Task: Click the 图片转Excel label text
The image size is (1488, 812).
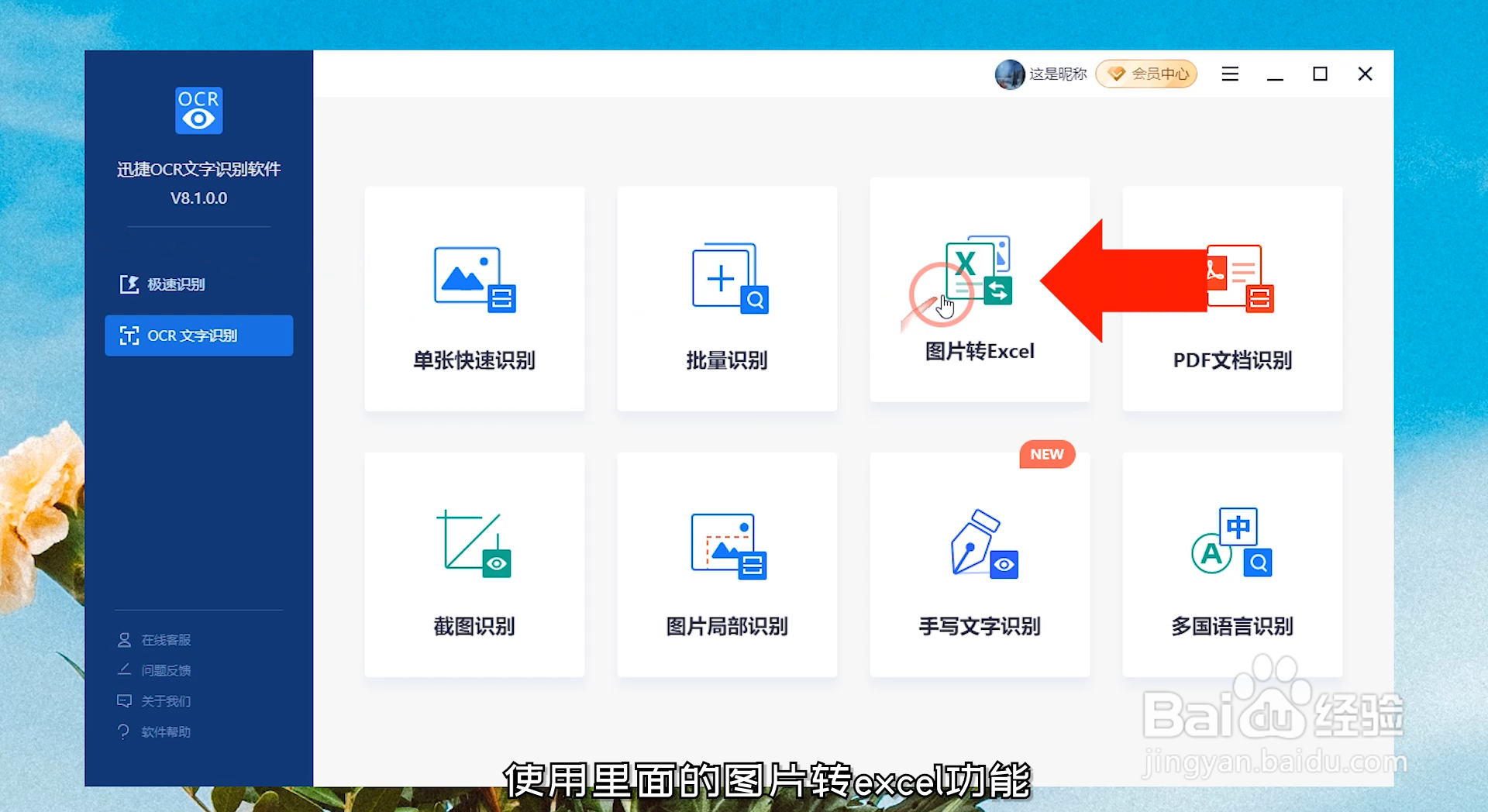Action: point(980,352)
